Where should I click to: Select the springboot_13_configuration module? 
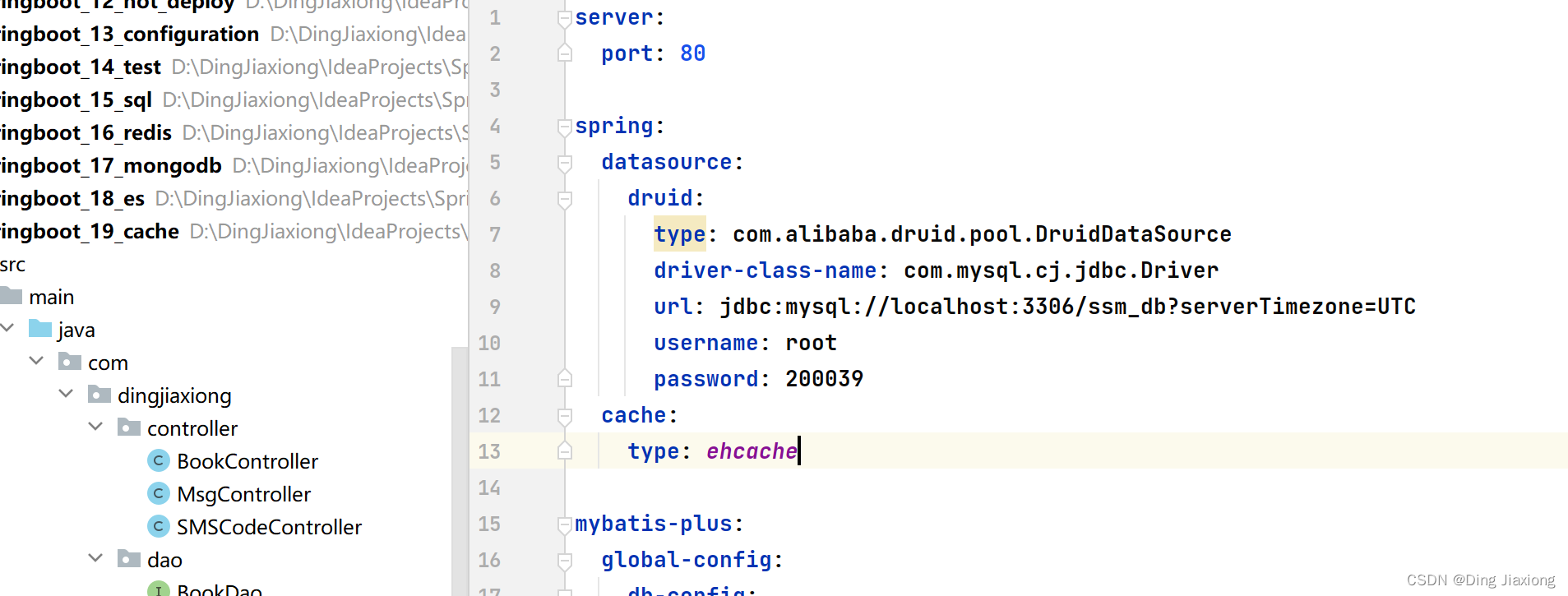tap(130, 34)
